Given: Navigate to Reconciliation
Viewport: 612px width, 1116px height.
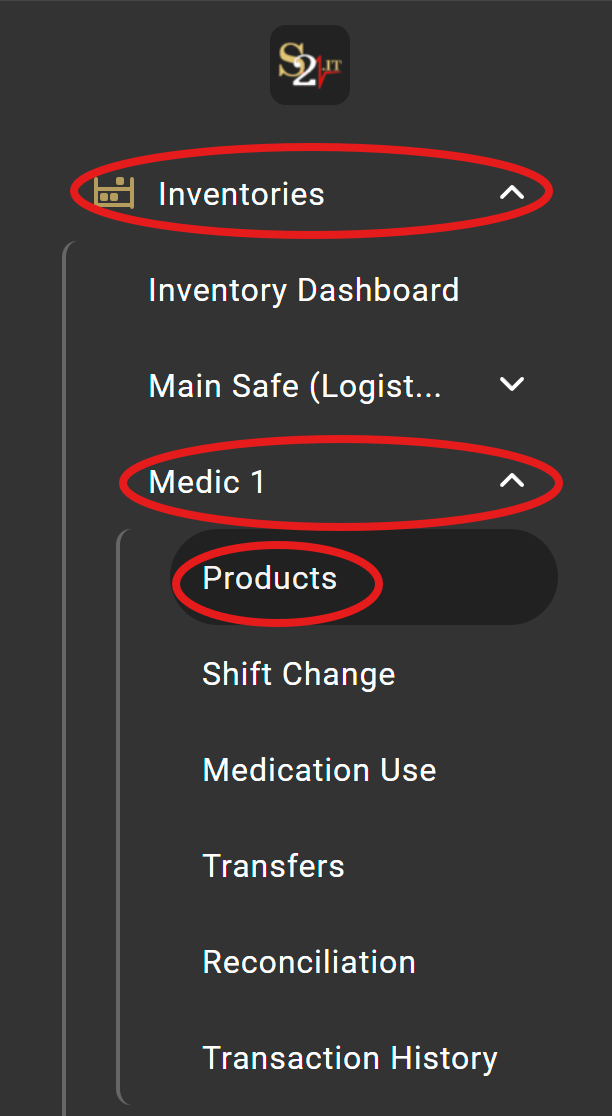Looking at the screenshot, I should (309, 961).
